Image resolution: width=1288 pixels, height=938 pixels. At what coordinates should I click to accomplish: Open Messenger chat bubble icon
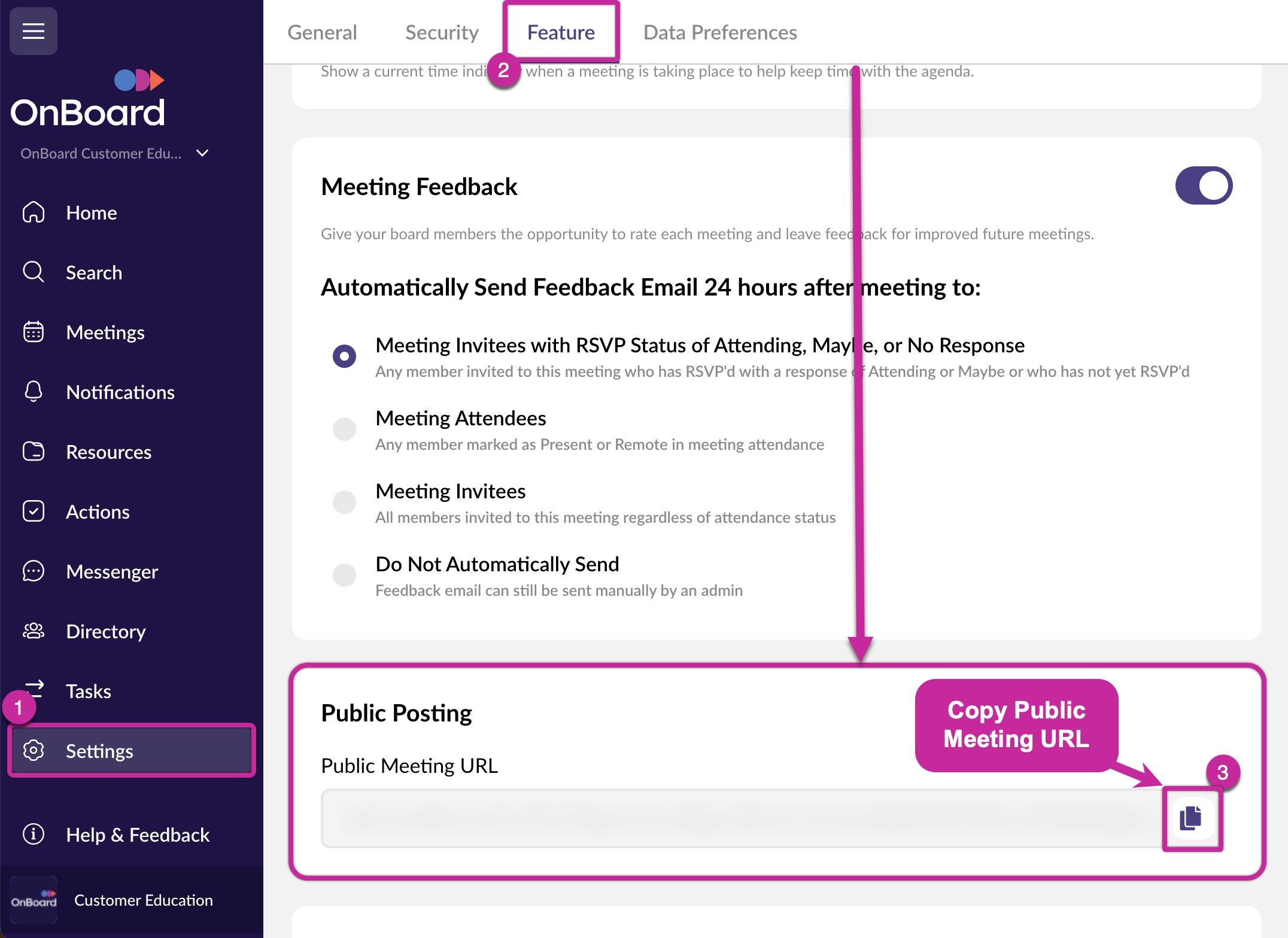pyautogui.click(x=34, y=571)
